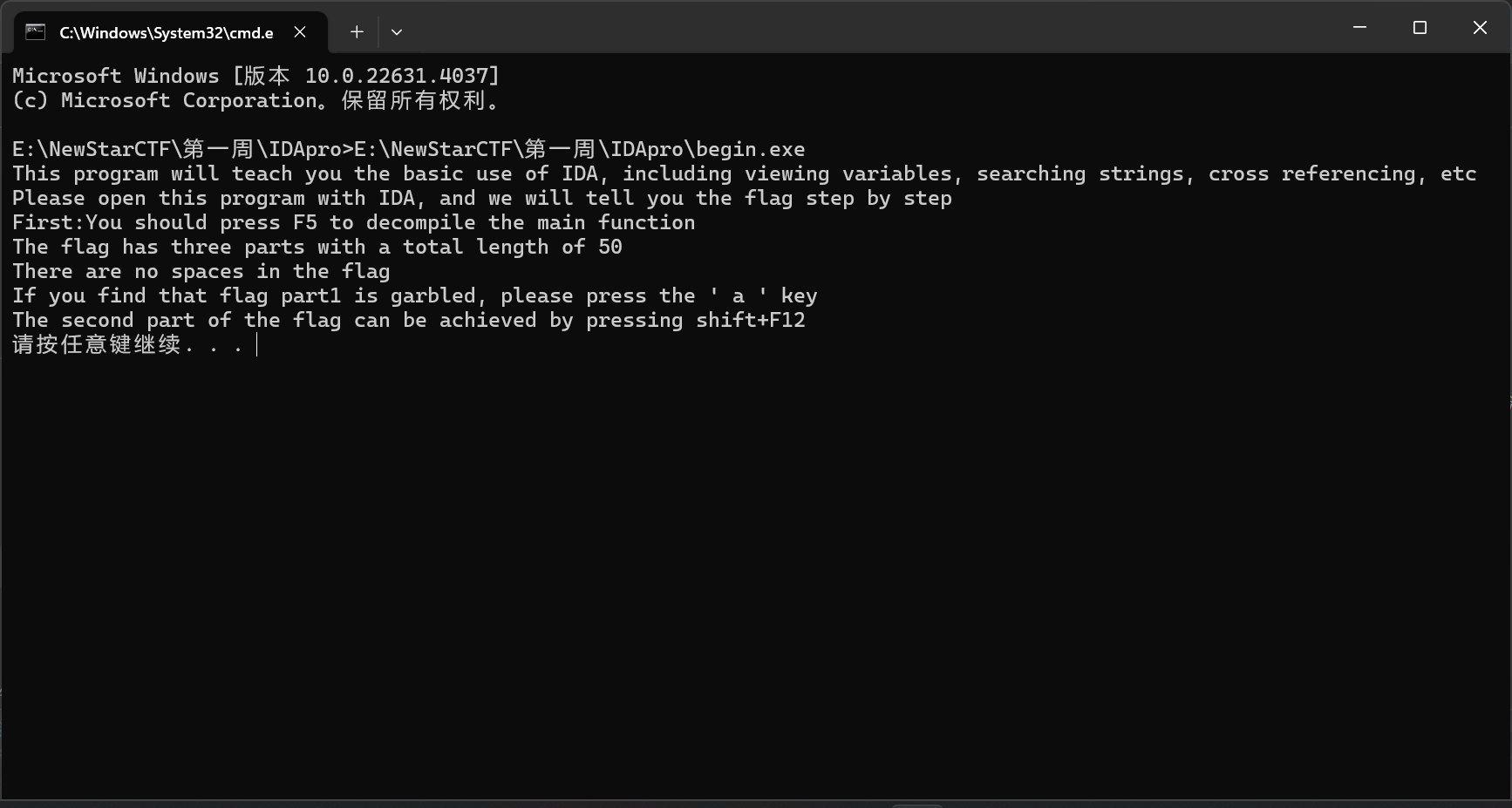Click the "press F5 to decompile" line

[353, 222]
